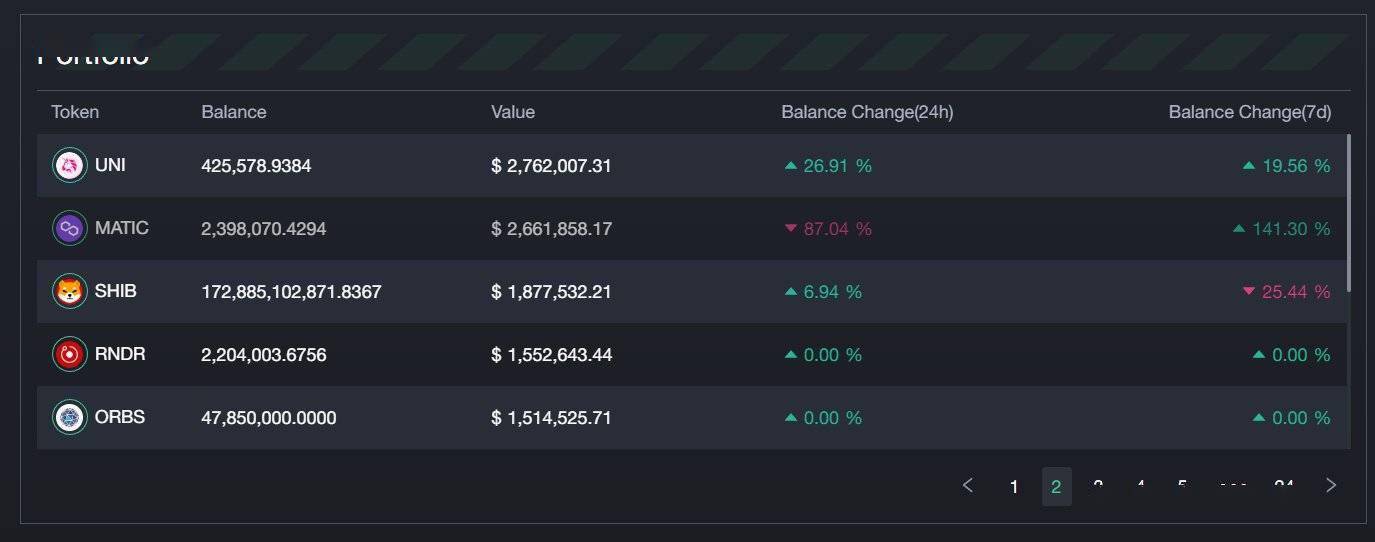Screen dimensions: 1375x542
Task: Click RNDR value $ 1,552,643.44
Action: coord(552,355)
